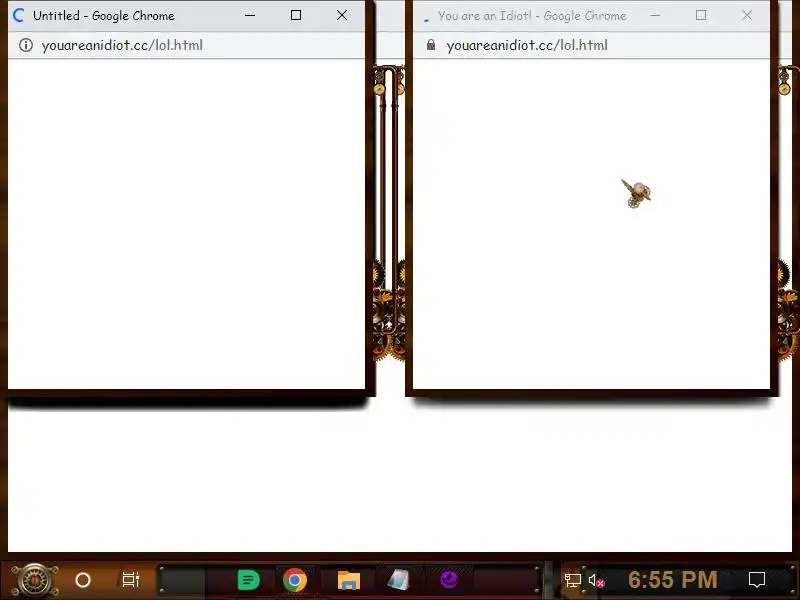Close the Untitled Chrome window

(x=342, y=15)
